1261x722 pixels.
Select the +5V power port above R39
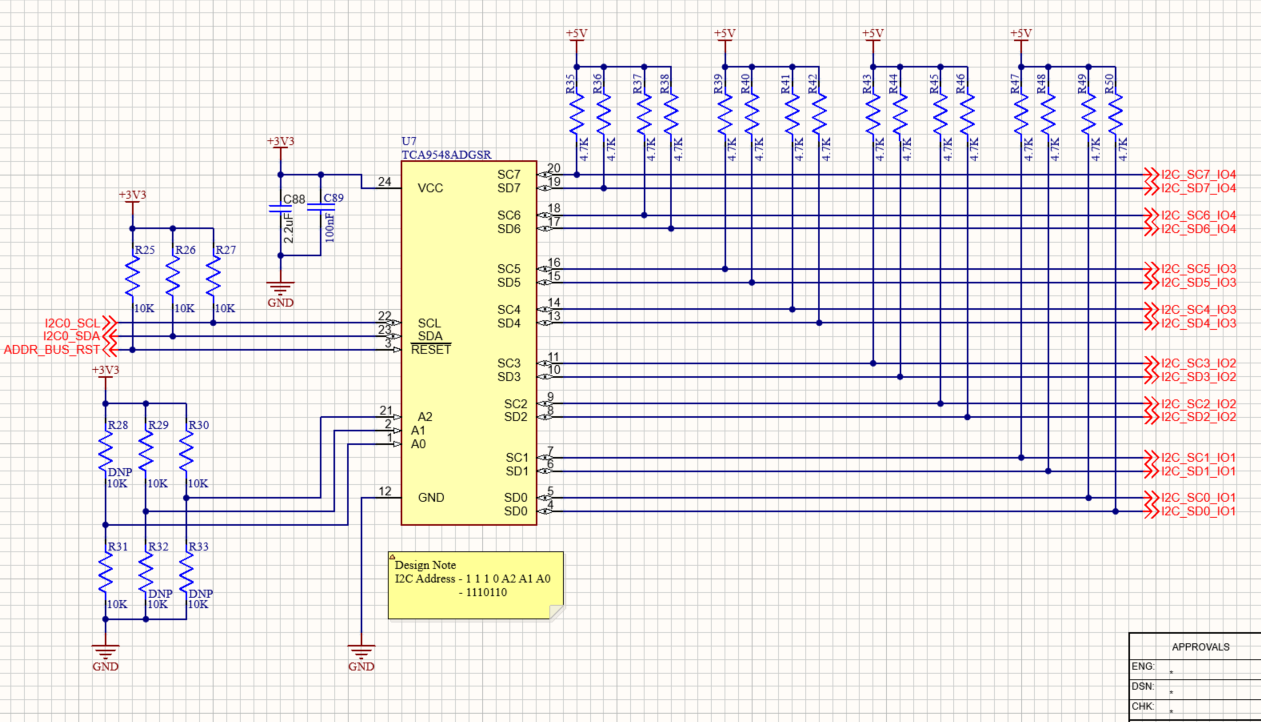(724, 38)
